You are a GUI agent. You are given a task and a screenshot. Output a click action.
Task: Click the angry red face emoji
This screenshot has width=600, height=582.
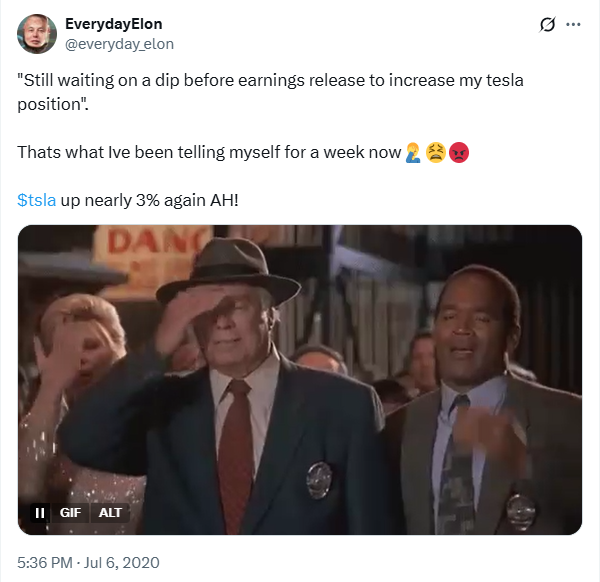tap(458, 153)
